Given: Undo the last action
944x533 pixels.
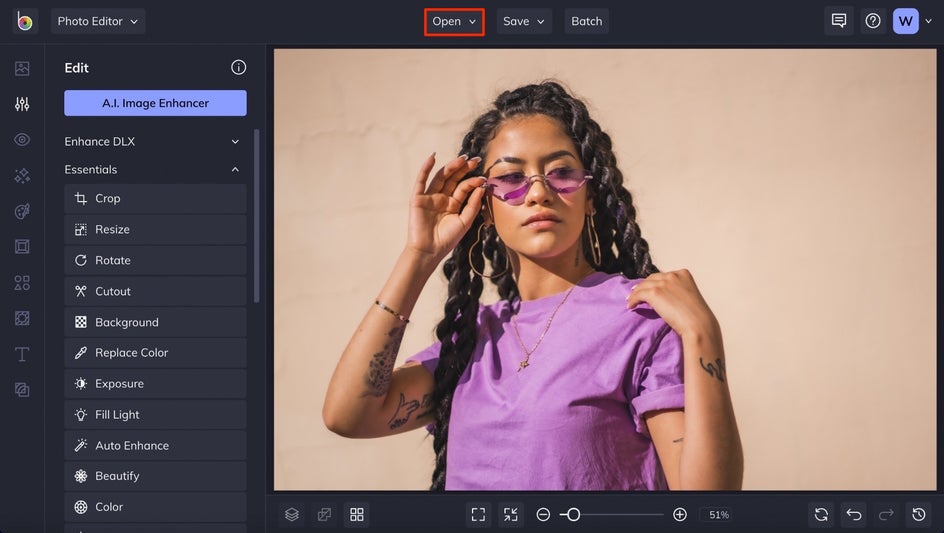Looking at the screenshot, I should (854, 514).
